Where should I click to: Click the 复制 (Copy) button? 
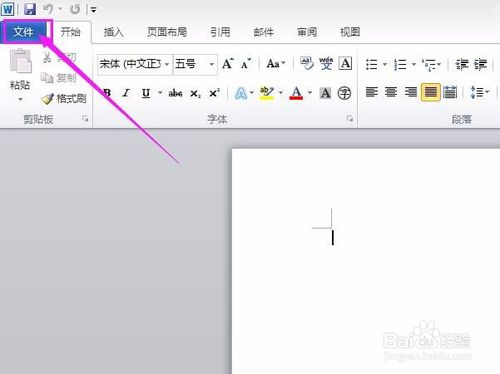pyautogui.click(x=59, y=78)
